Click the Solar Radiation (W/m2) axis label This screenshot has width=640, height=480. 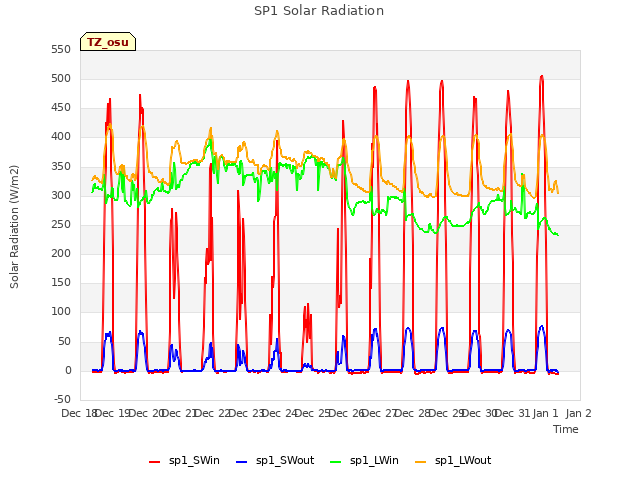(14, 227)
